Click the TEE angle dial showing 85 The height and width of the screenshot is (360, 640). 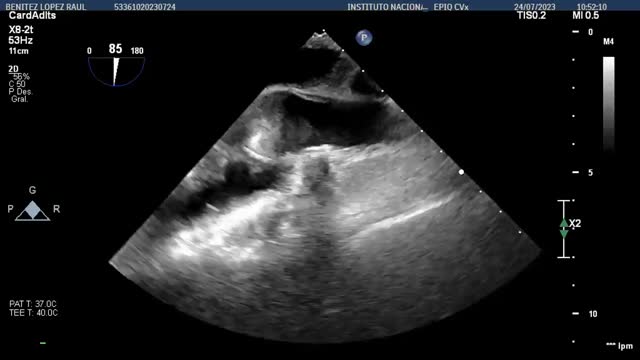[116, 71]
